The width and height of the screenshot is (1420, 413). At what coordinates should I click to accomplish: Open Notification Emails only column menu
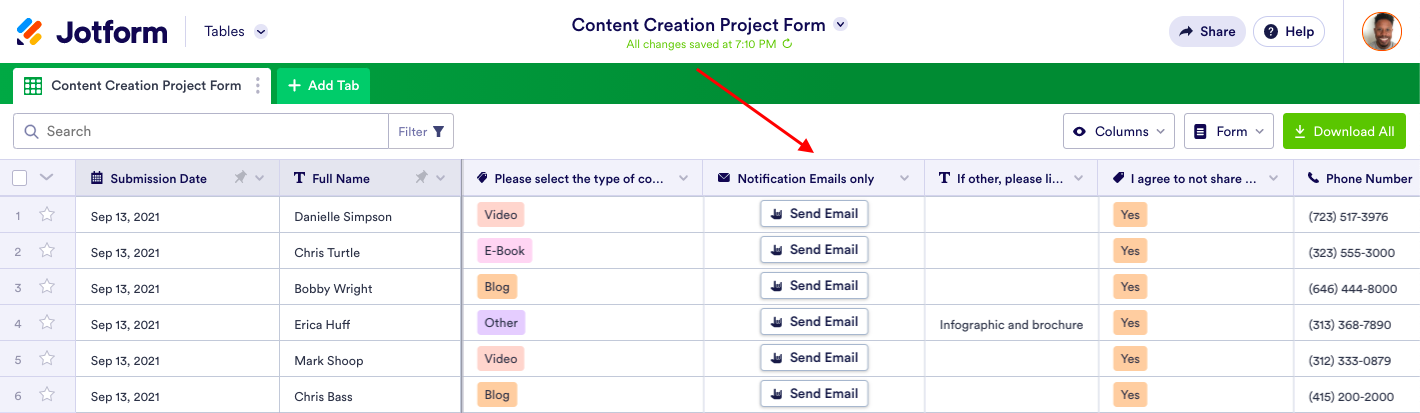pyautogui.click(x=904, y=178)
